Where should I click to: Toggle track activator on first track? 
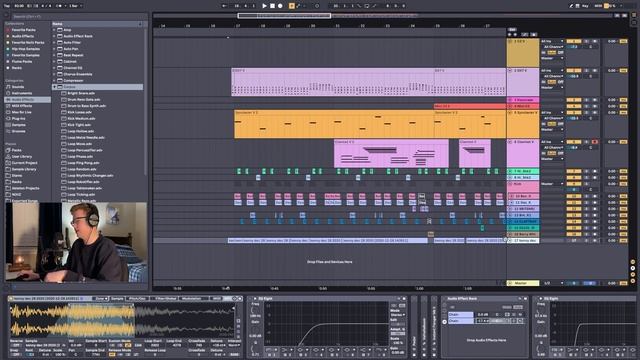point(573,41)
